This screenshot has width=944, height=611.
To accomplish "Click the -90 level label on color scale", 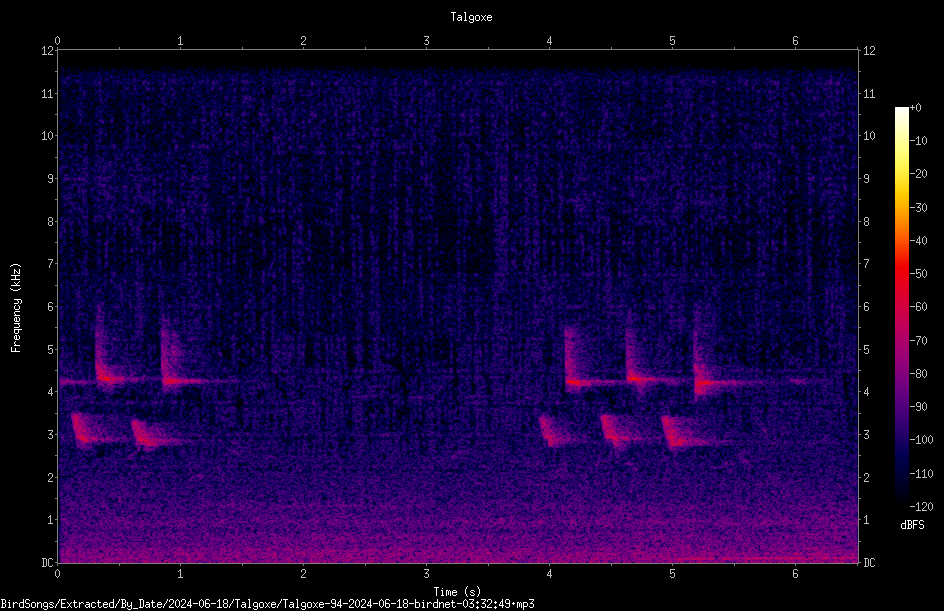I will [918, 407].
